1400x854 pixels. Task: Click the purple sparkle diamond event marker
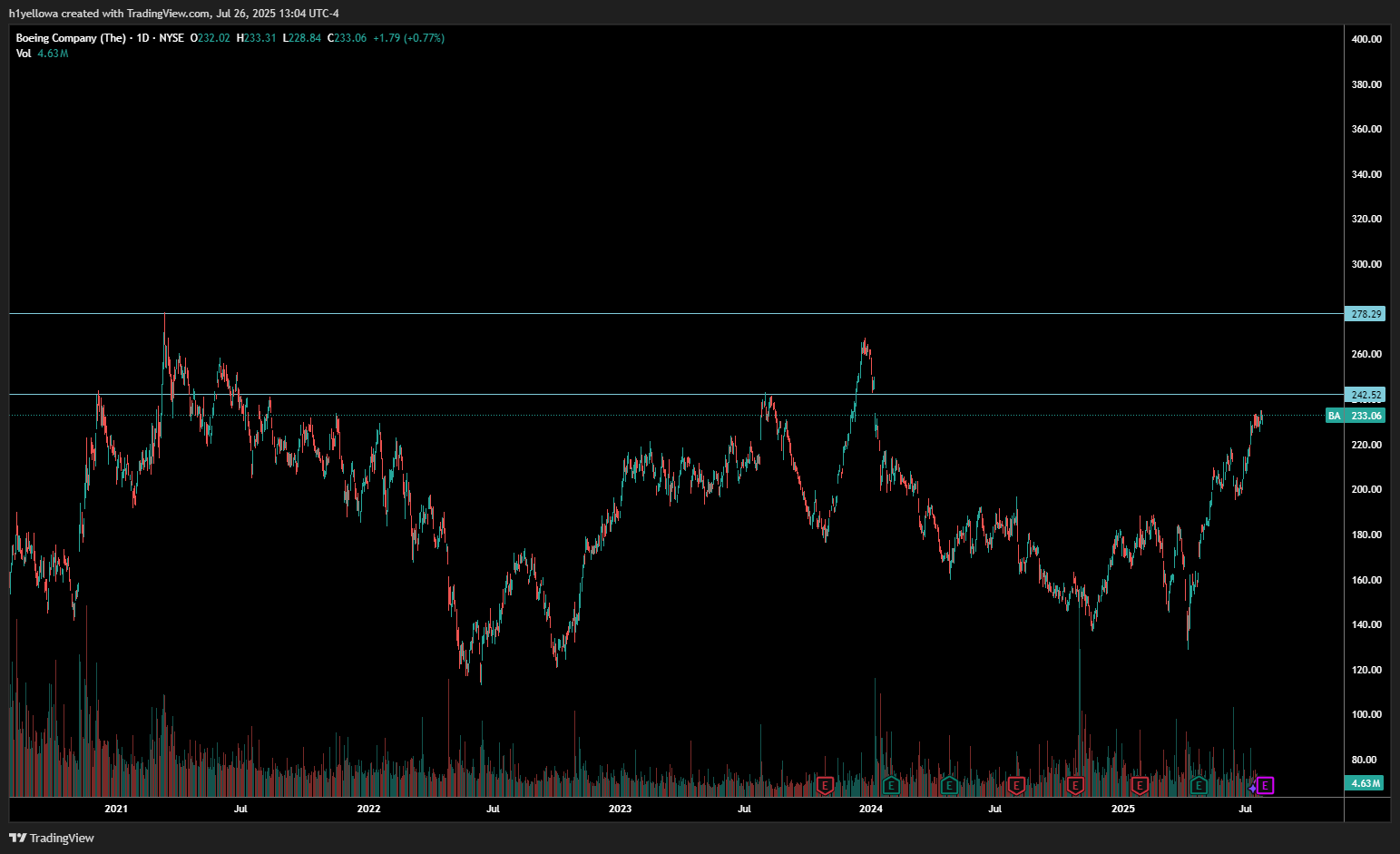pos(1252,787)
